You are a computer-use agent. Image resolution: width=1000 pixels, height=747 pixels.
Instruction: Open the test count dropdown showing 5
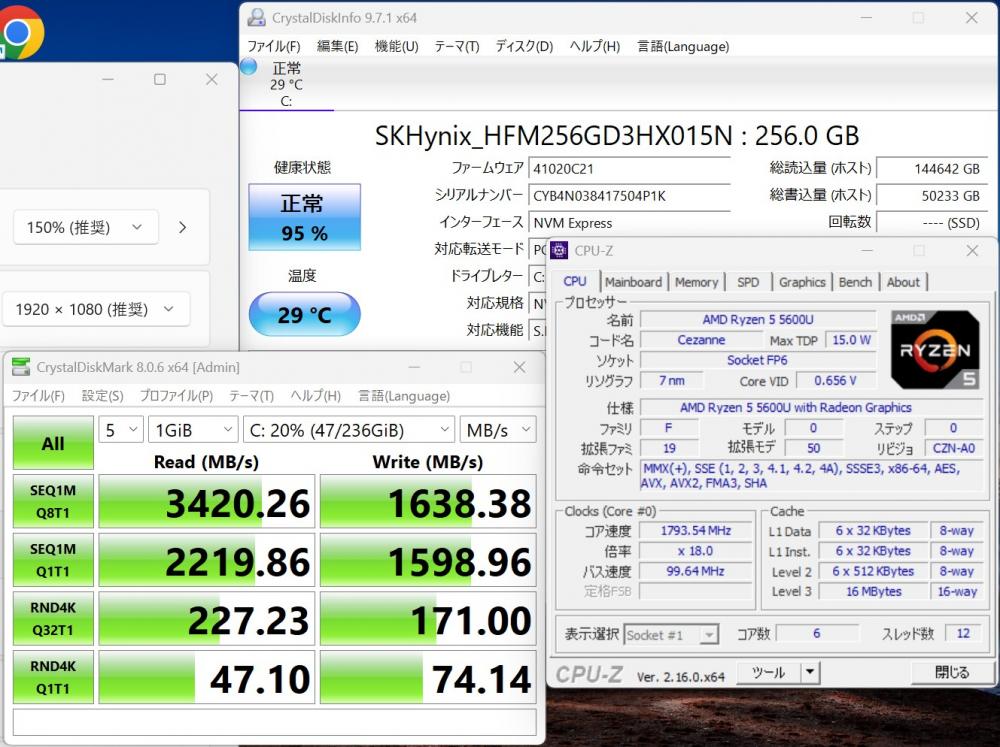point(121,430)
